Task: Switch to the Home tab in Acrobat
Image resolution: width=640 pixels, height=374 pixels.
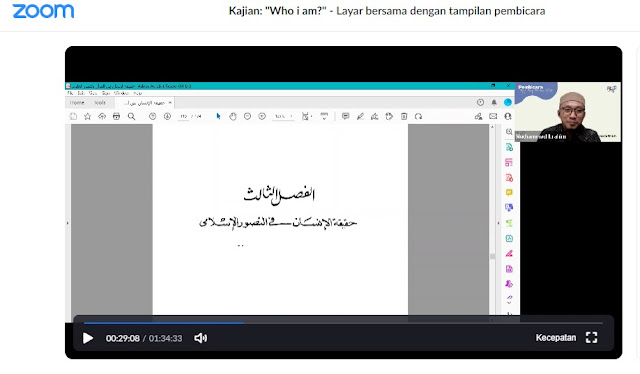Action: pos(77,103)
